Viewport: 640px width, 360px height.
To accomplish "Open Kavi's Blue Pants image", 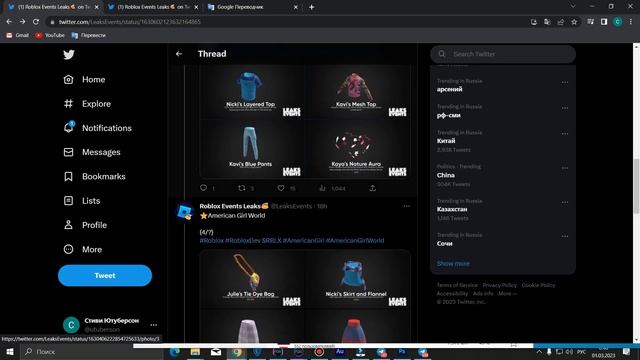I will 252,149.
